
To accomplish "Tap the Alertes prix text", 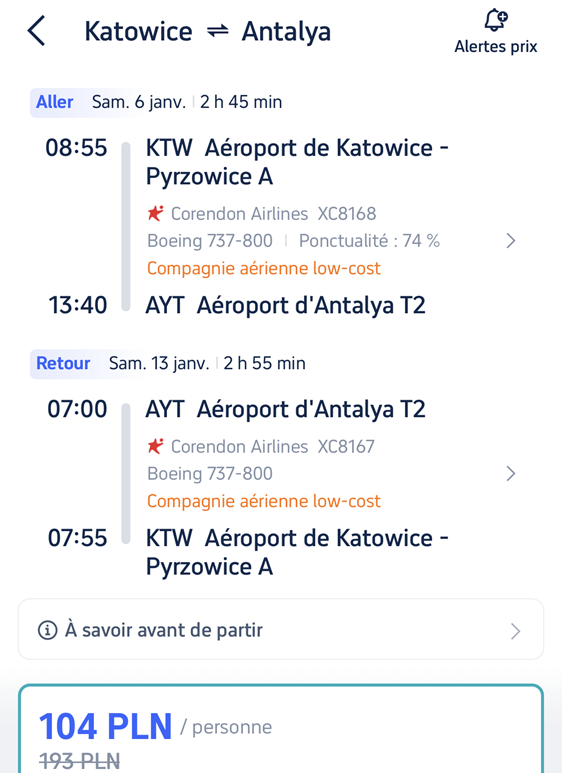I will pyautogui.click(x=495, y=46).
